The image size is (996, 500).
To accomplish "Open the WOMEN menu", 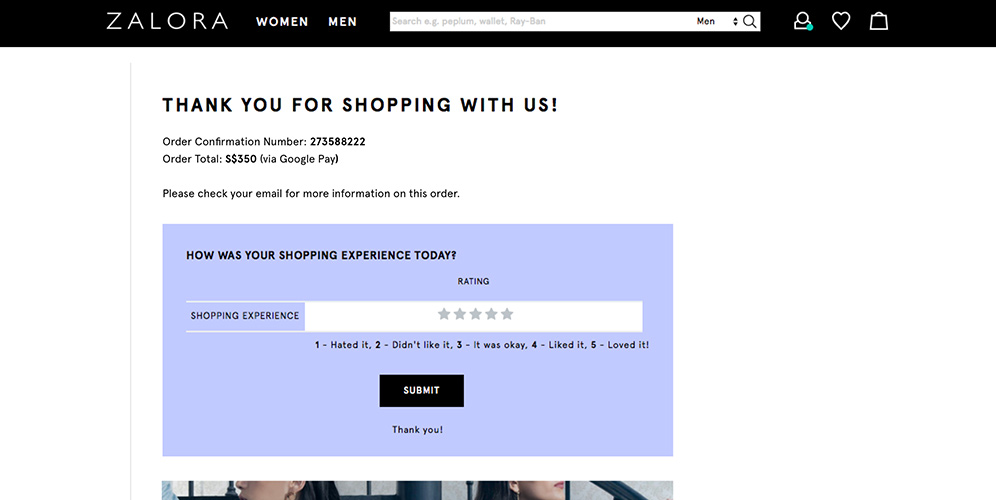I will [282, 22].
